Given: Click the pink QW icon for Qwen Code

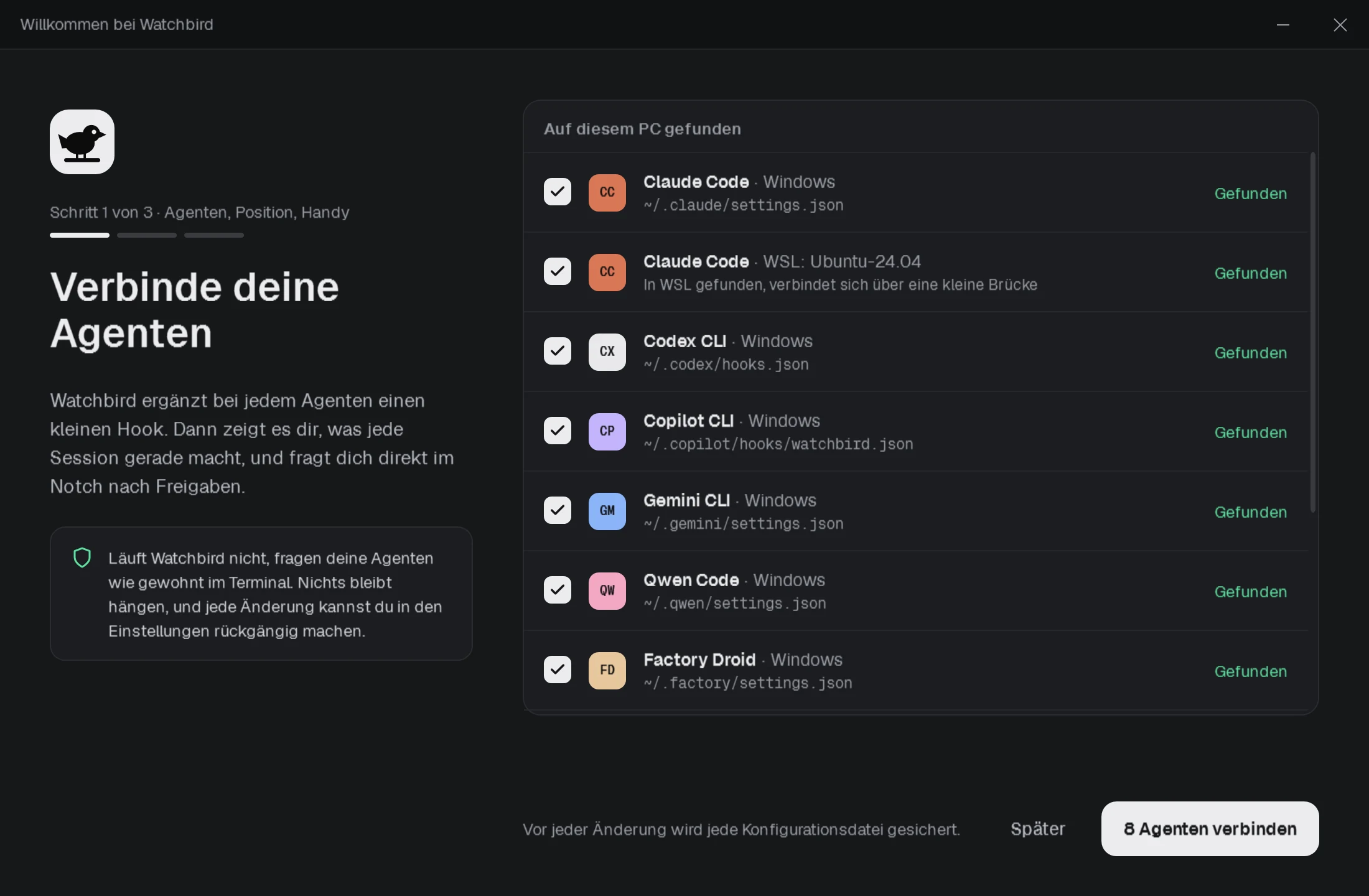Looking at the screenshot, I should tap(607, 590).
